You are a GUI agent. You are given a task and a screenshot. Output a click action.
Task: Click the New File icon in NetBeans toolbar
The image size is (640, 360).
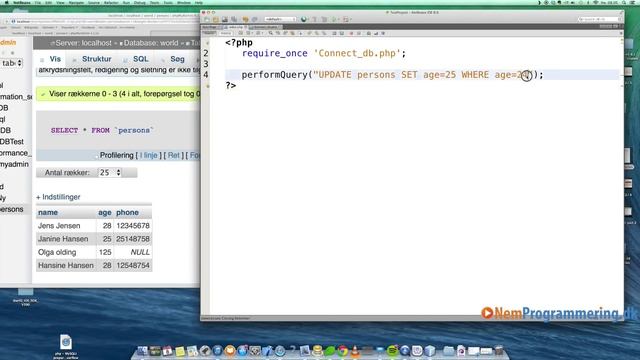(207, 19)
